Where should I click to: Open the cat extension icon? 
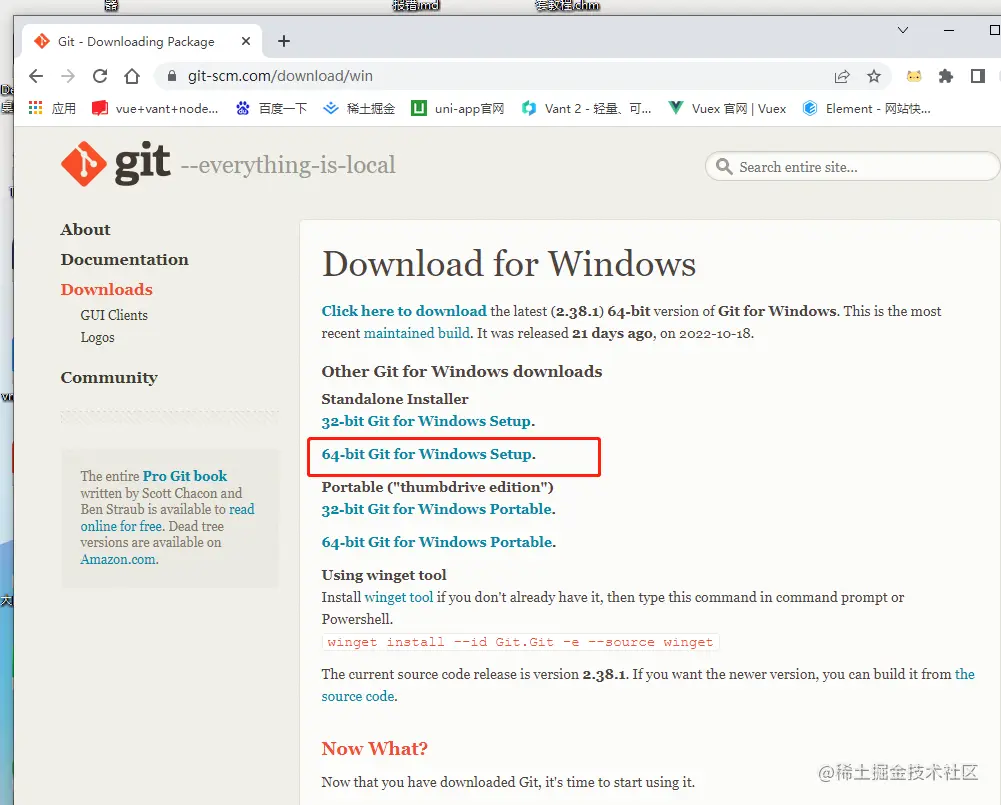[914, 77]
